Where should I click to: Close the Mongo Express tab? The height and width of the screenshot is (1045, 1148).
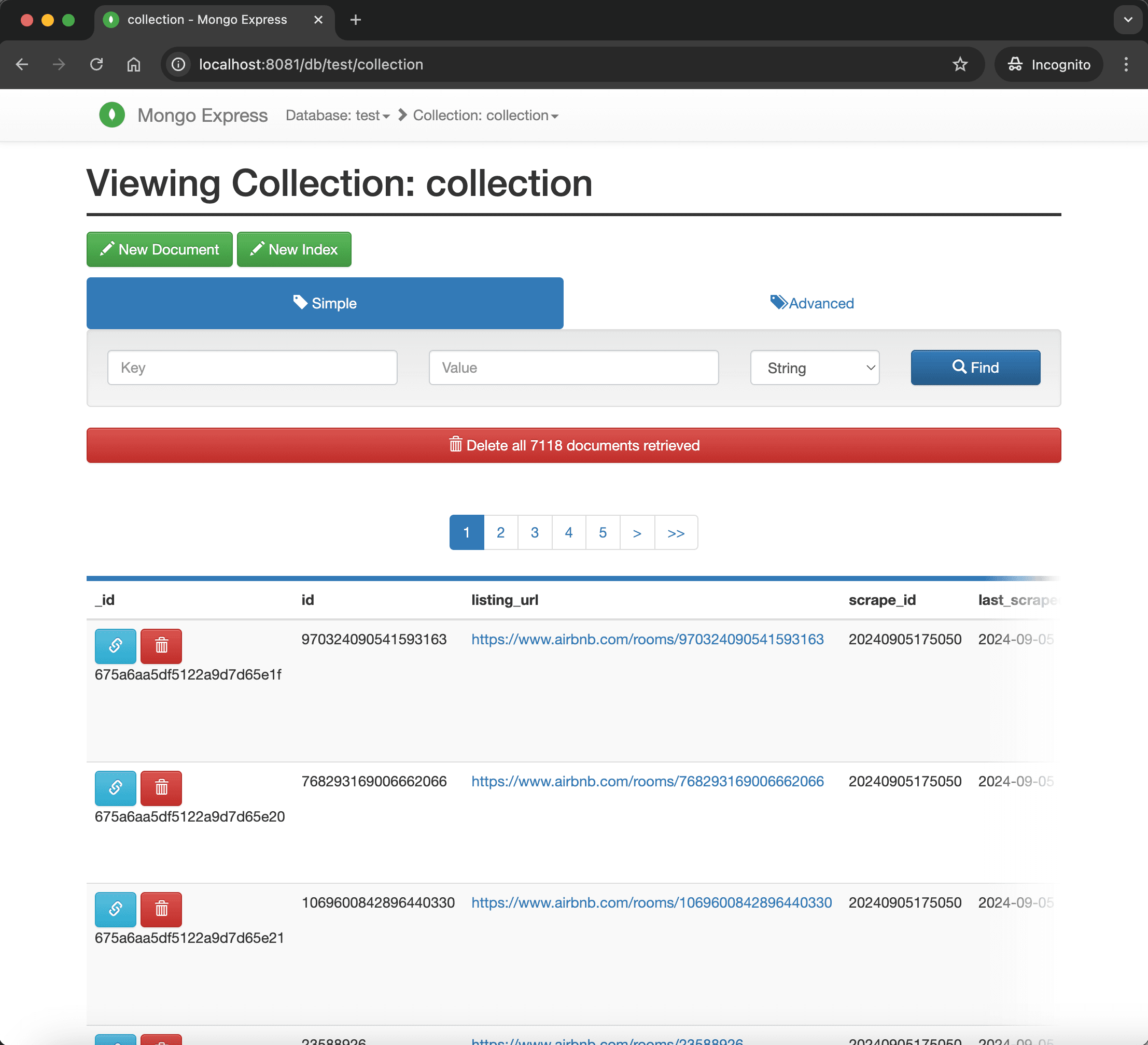click(x=318, y=20)
